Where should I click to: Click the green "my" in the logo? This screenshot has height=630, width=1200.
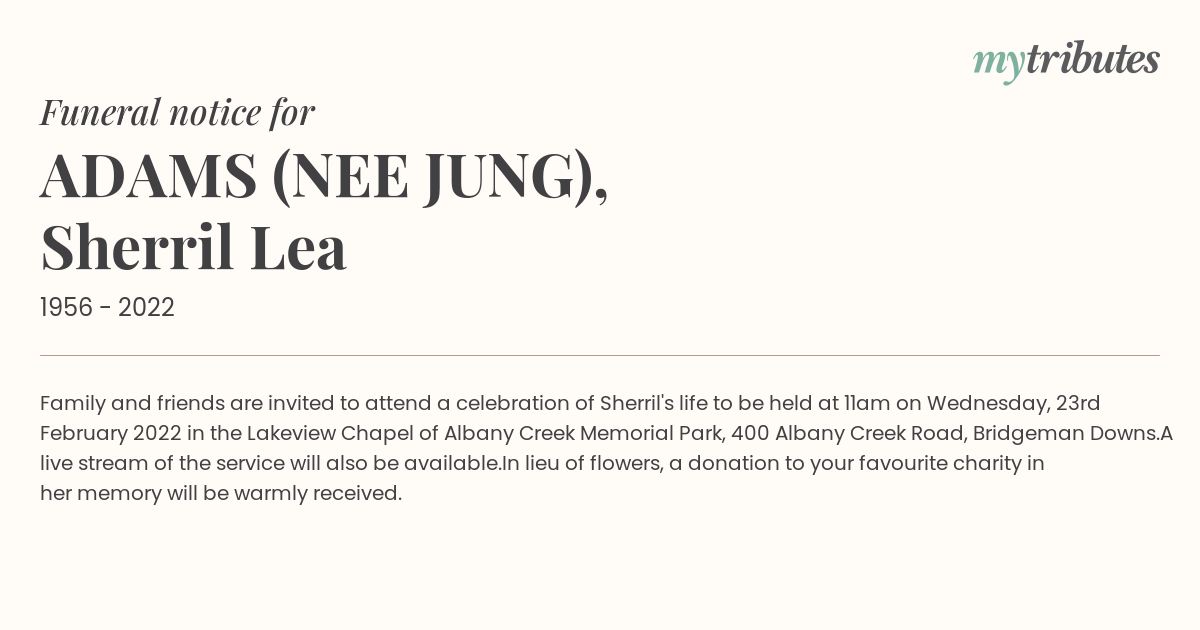(998, 62)
